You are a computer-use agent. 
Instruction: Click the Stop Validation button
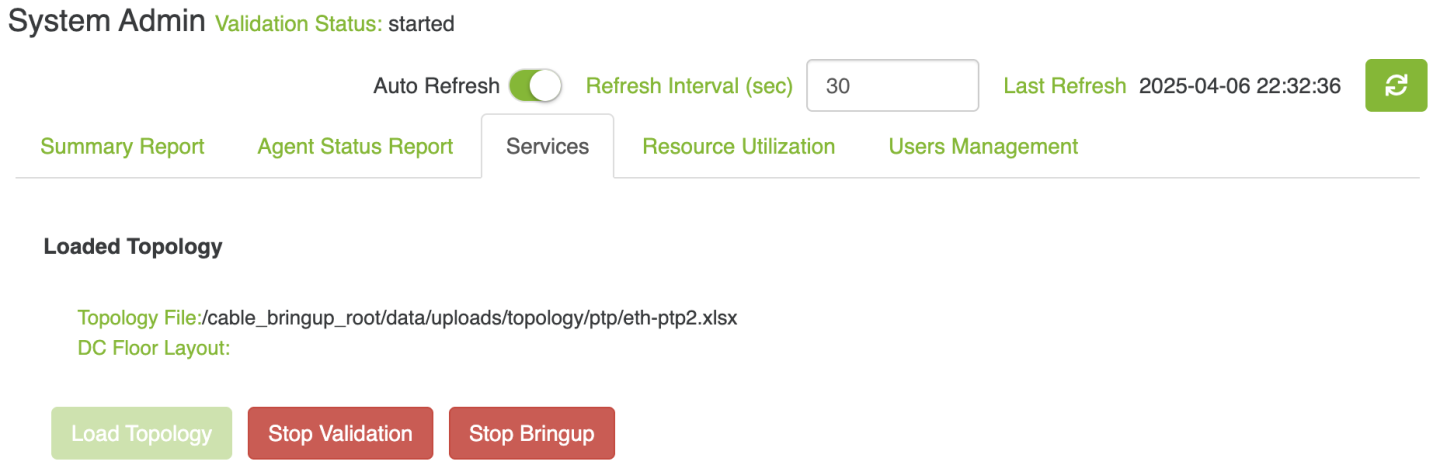pos(340,434)
